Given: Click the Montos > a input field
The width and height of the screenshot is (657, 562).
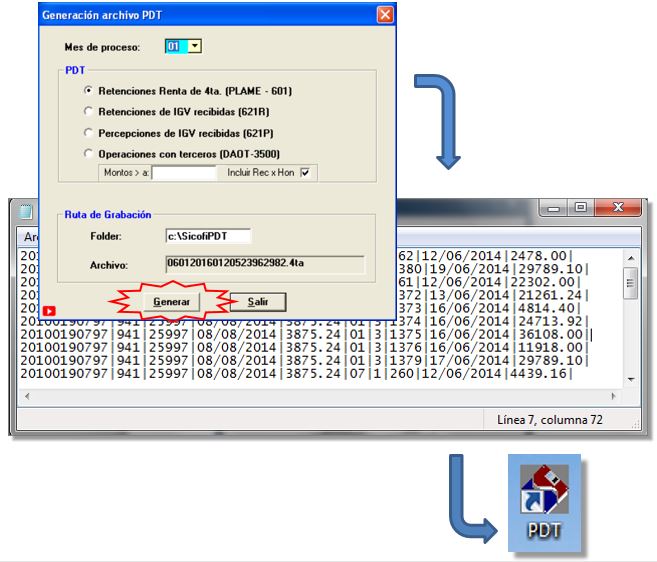Looking at the screenshot, I should pyautogui.click(x=184, y=173).
